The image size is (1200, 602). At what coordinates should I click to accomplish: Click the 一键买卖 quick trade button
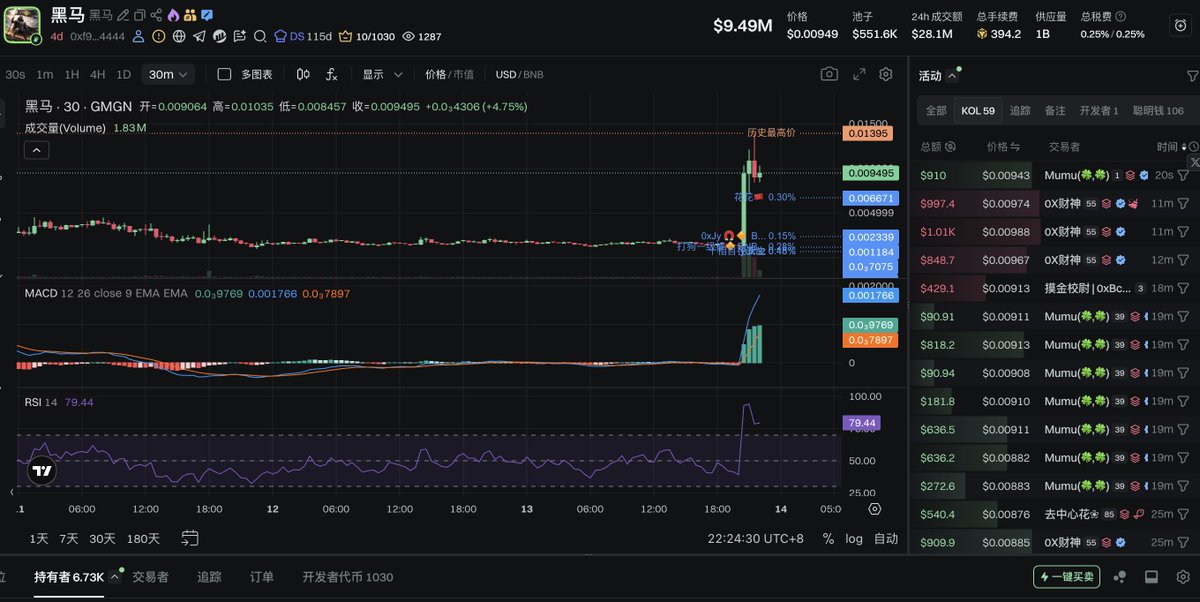(x=1065, y=577)
